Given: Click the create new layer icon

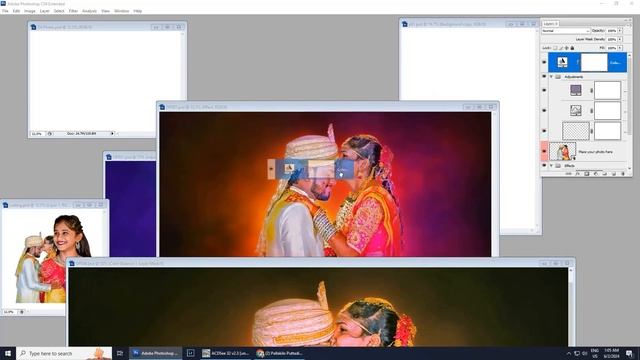Looking at the screenshot, I should (x=613, y=173).
